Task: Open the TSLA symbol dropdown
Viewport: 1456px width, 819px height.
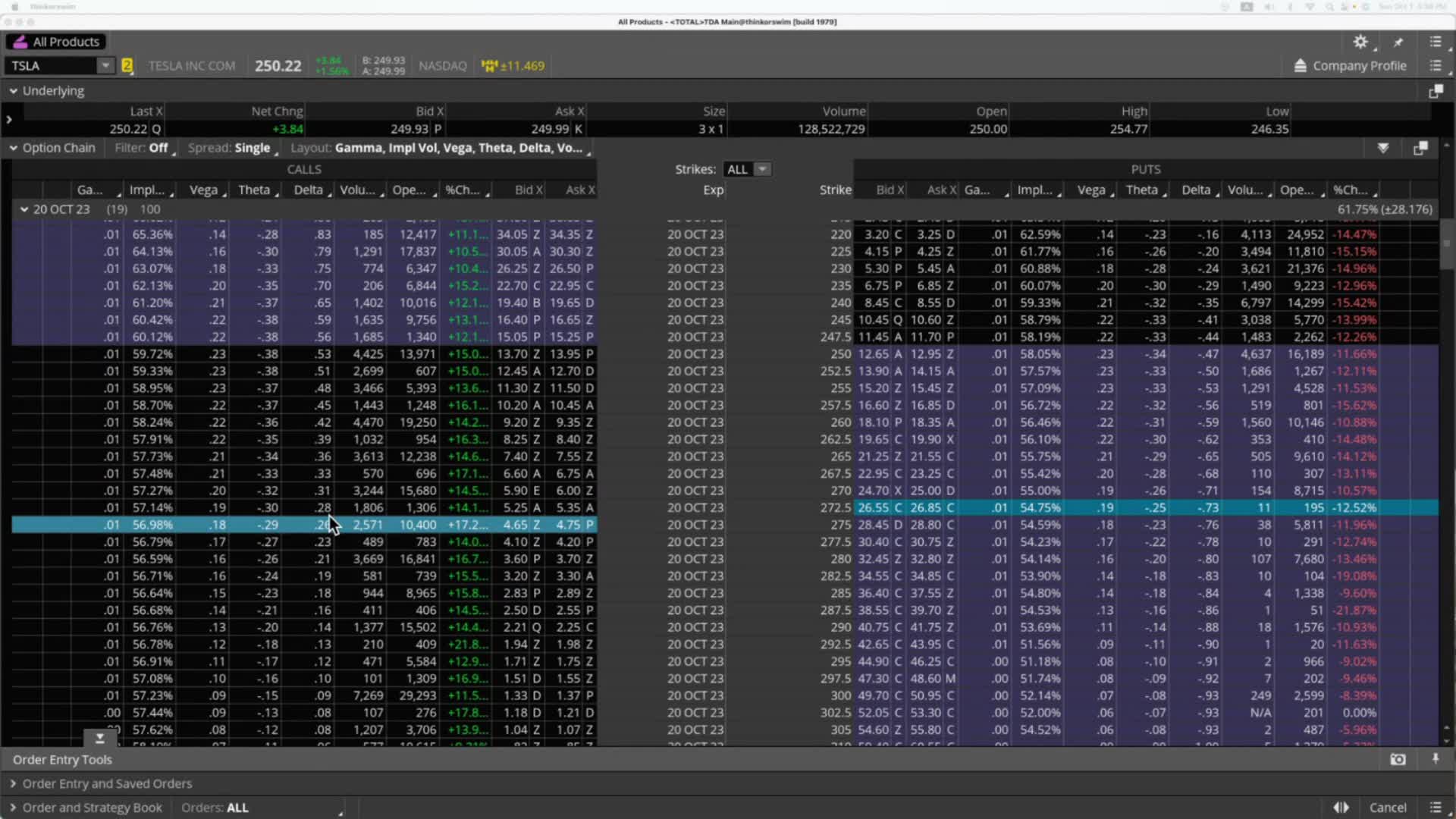Action: pos(105,66)
